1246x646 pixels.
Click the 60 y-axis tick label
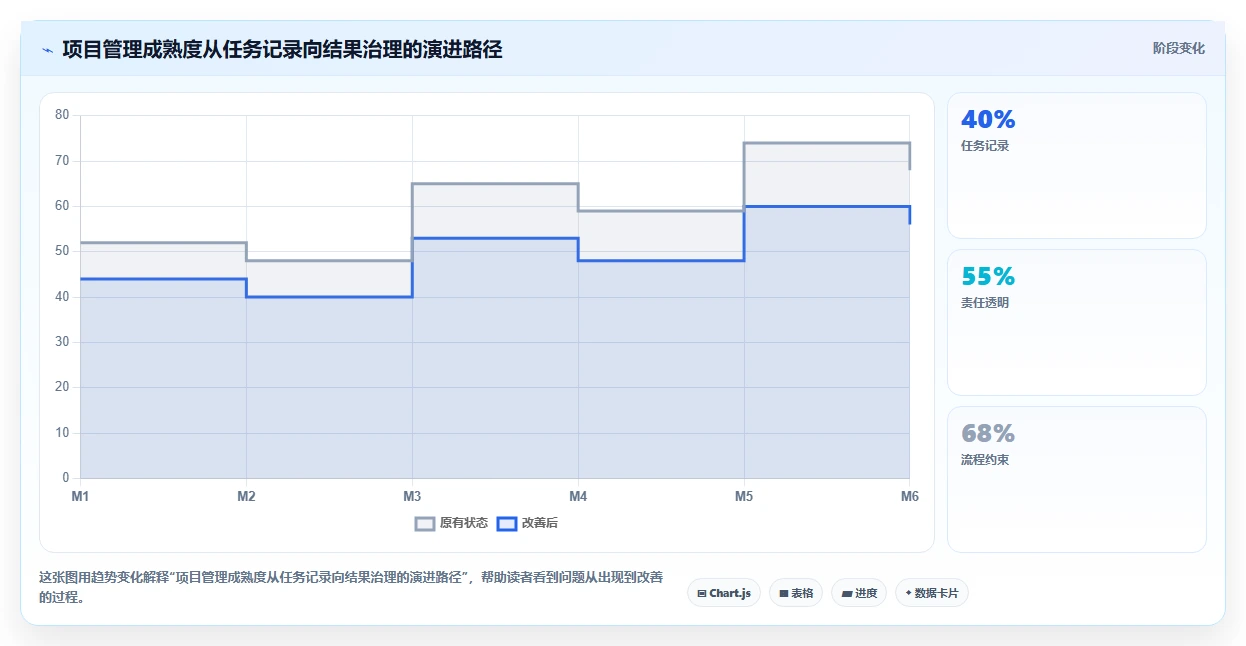[x=62, y=206]
